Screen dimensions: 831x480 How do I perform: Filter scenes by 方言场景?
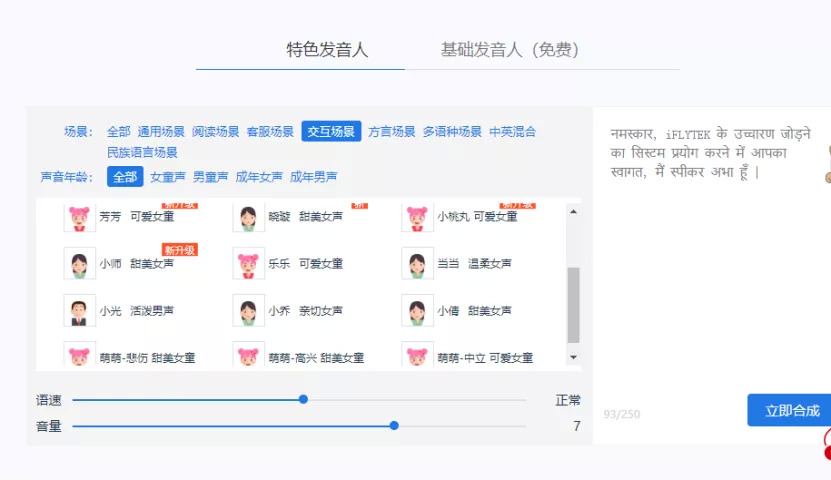click(391, 131)
